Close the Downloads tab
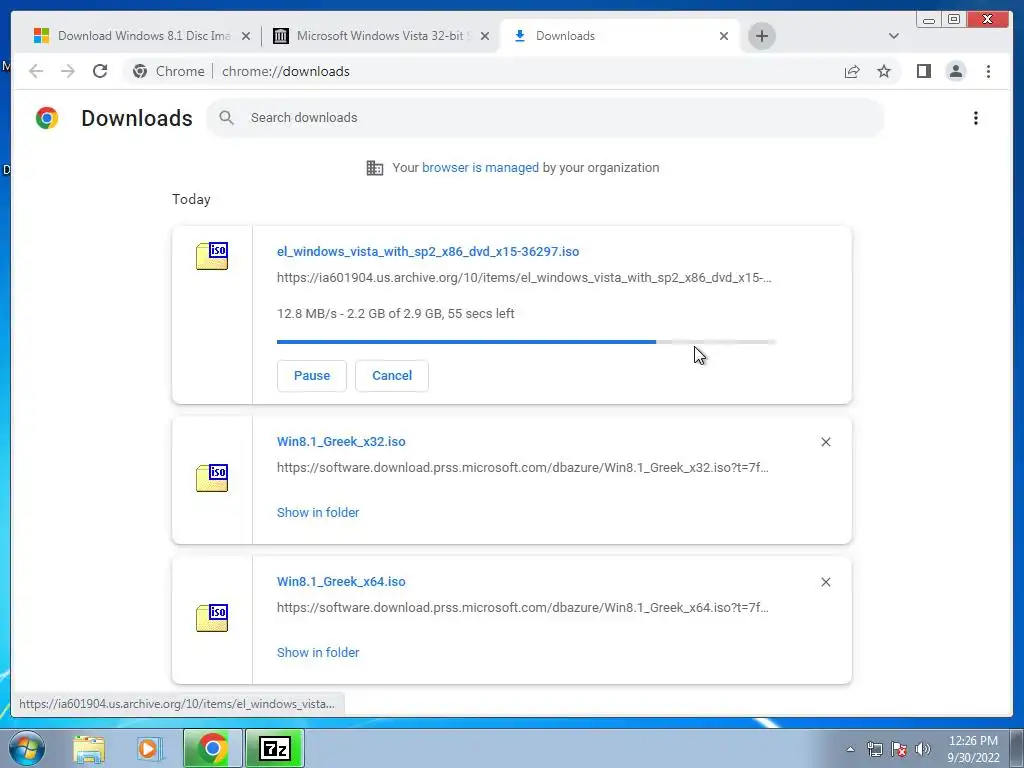The width and height of the screenshot is (1024, 768). (x=724, y=36)
